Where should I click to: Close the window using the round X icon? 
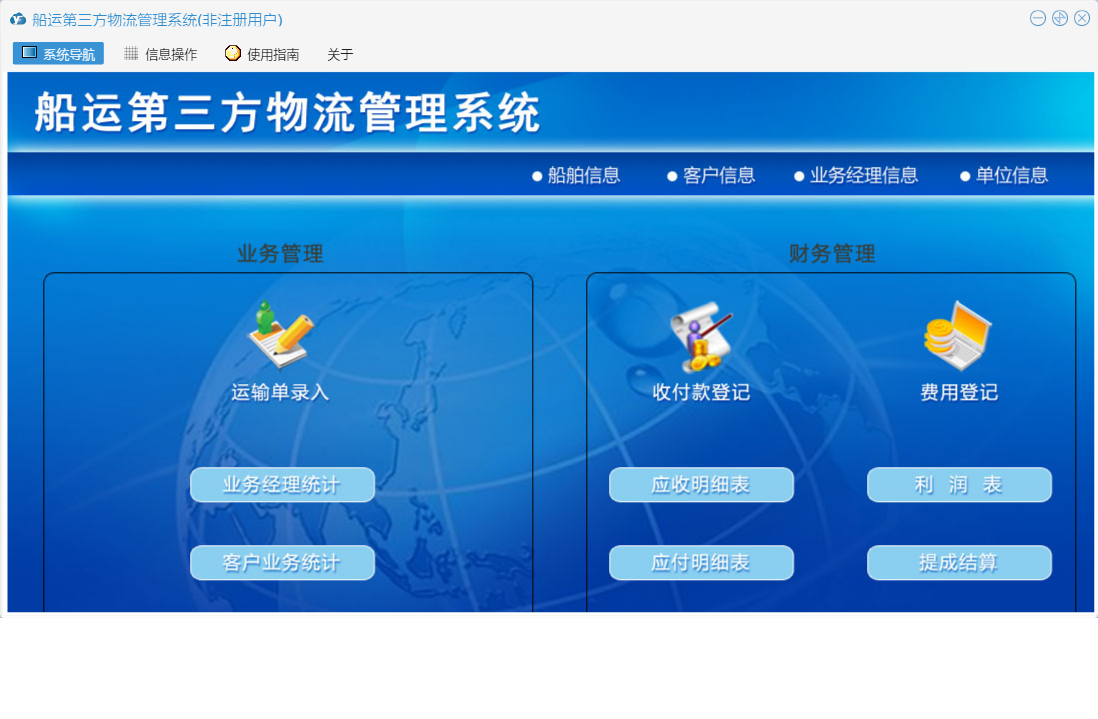[1083, 18]
